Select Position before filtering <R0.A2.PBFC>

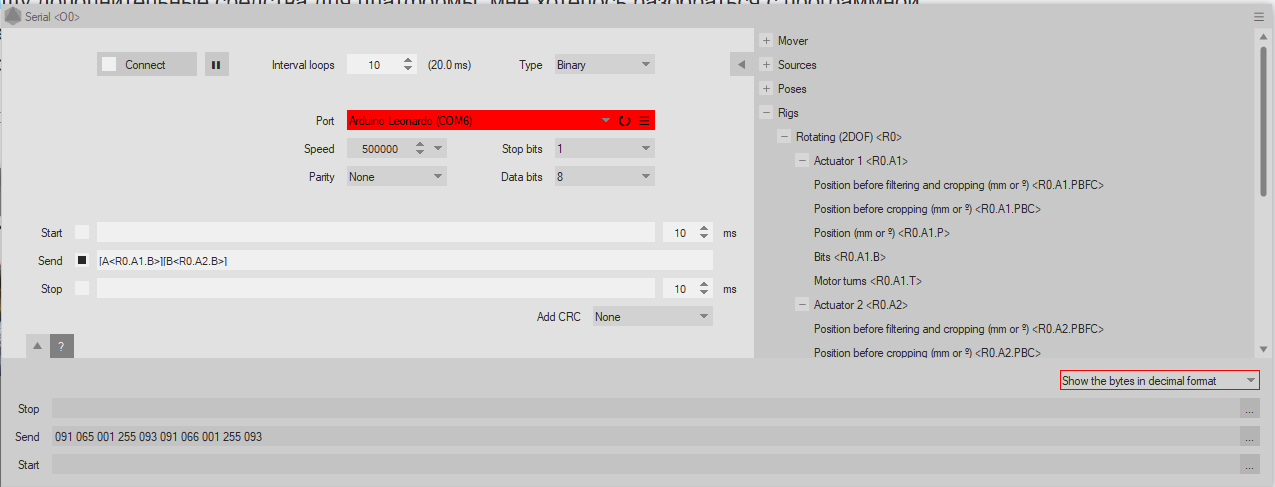pos(959,329)
